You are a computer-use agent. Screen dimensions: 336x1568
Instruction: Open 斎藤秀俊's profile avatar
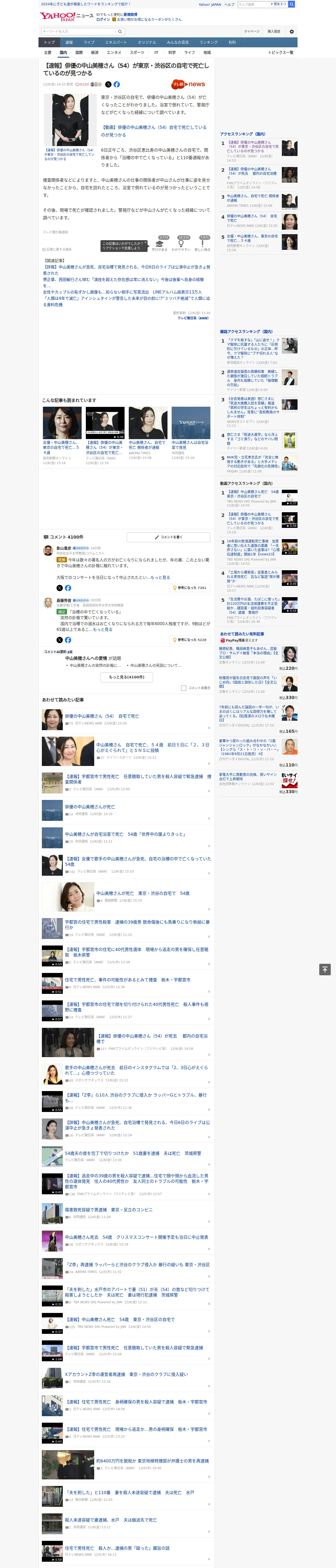48,603
